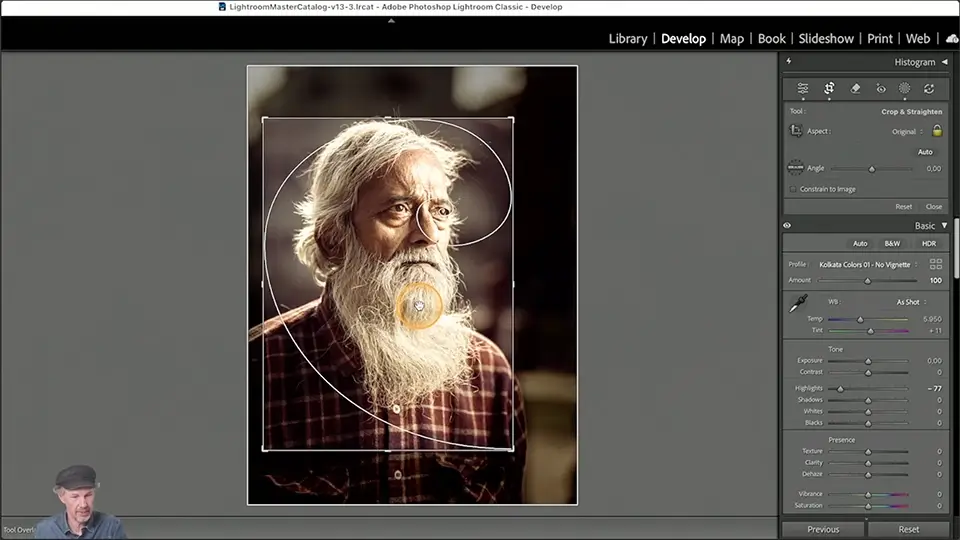Open the Slideshow module
Screen dimensions: 960x540
tap(826, 38)
